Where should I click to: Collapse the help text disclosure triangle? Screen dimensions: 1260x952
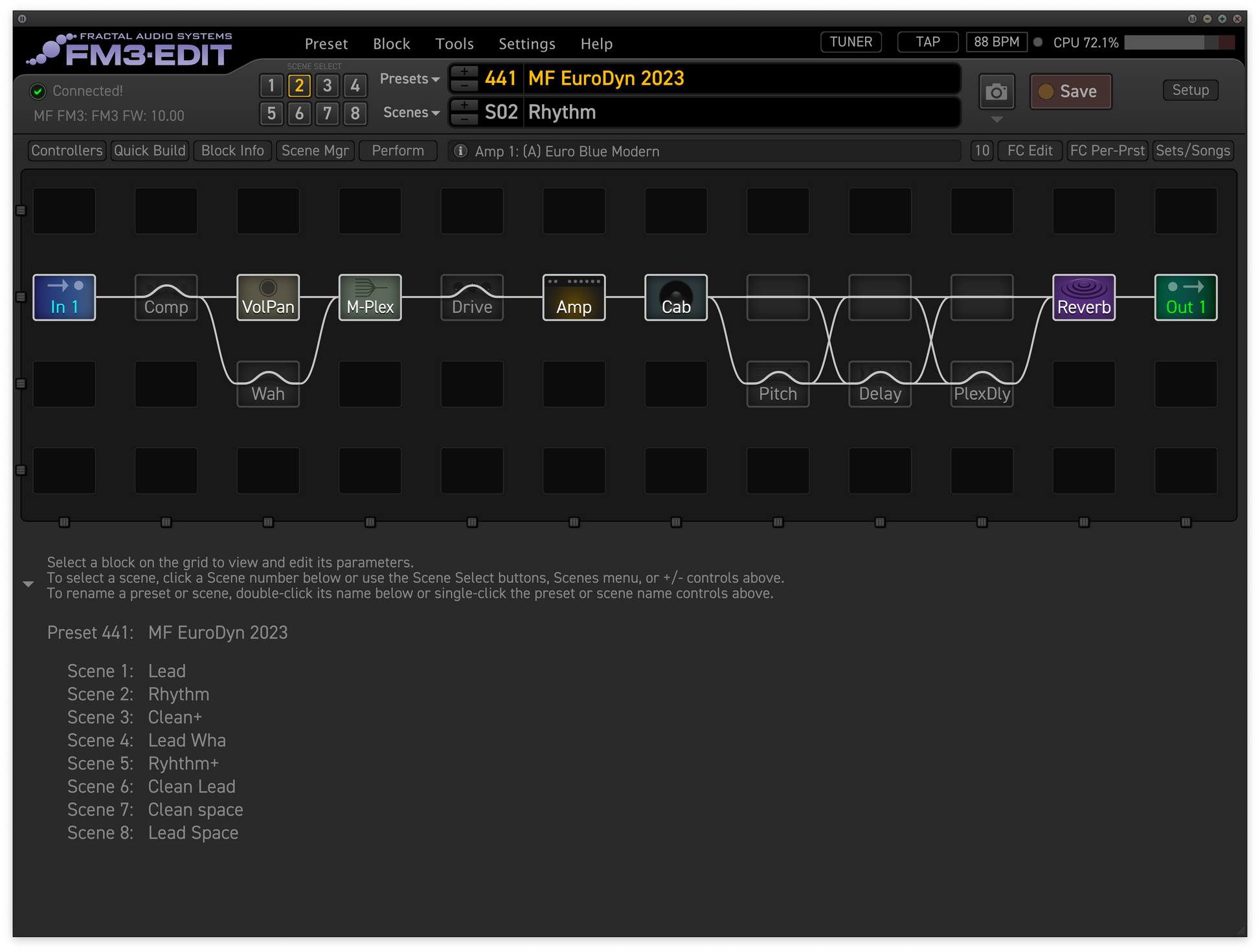tap(28, 584)
